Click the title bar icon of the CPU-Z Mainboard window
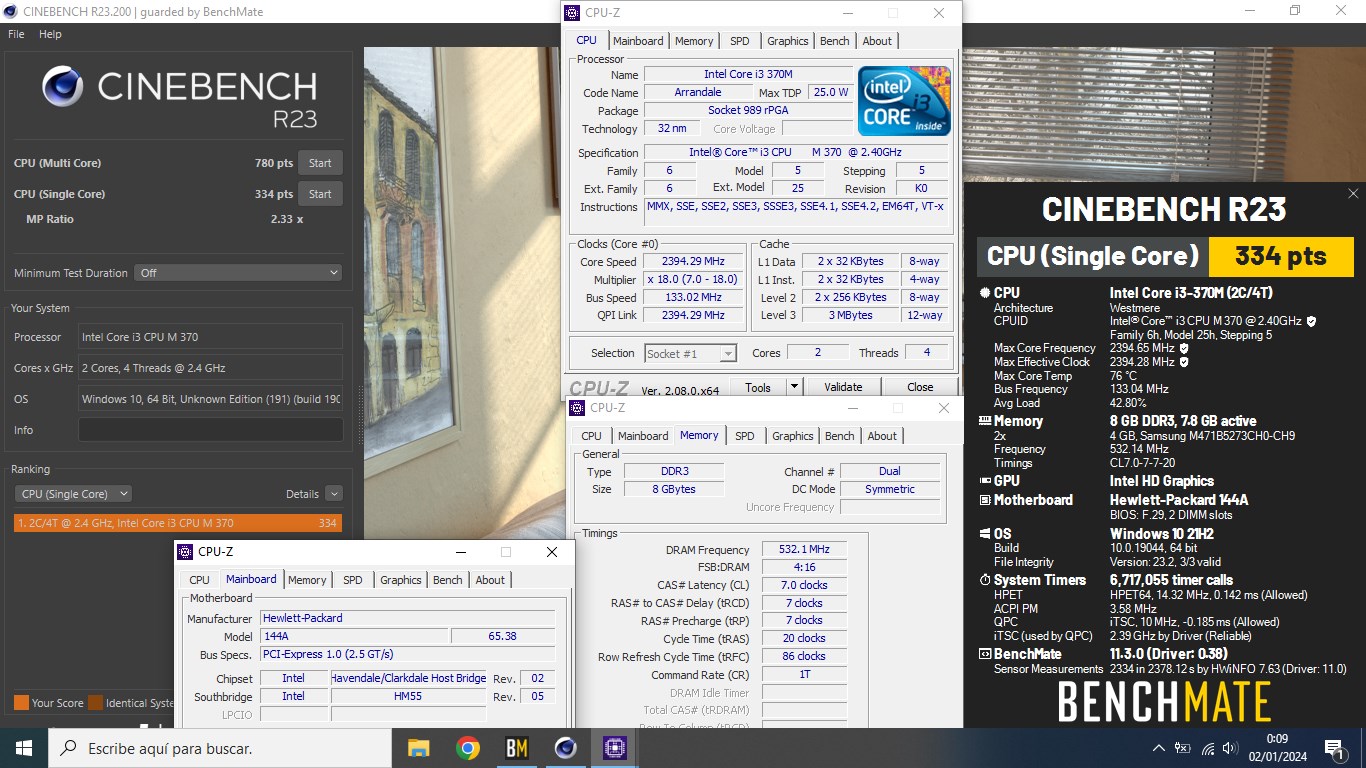The width and height of the screenshot is (1366, 768). [185, 552]
